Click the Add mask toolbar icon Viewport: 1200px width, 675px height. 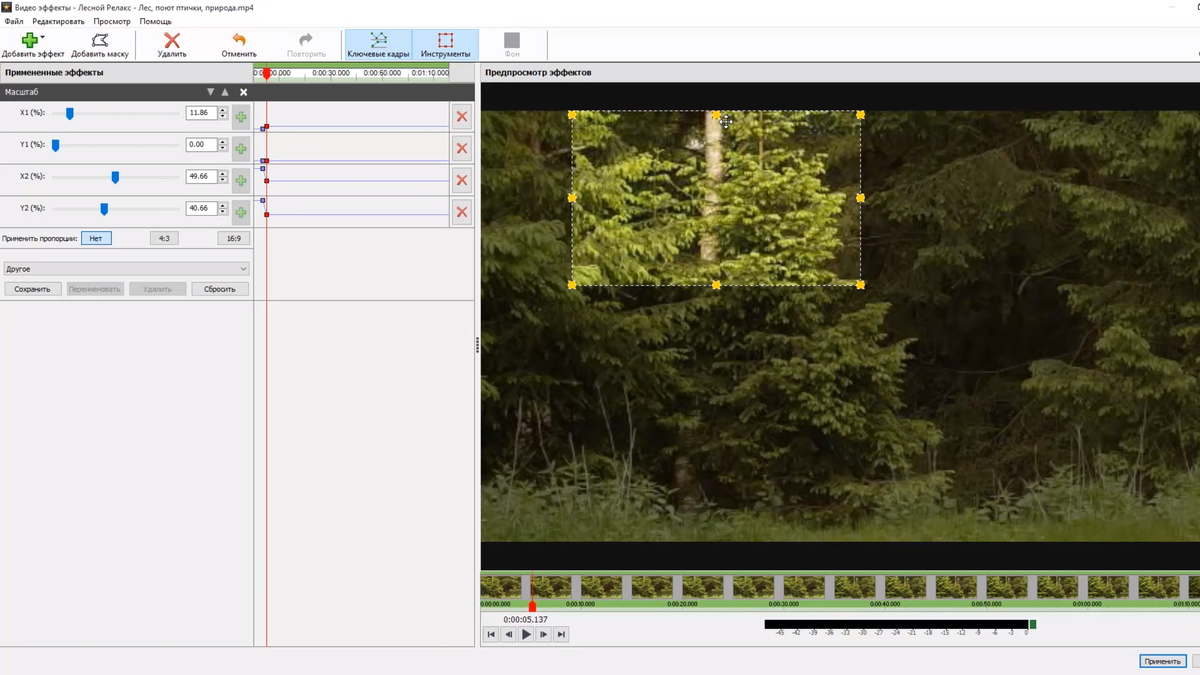[100, 40]
